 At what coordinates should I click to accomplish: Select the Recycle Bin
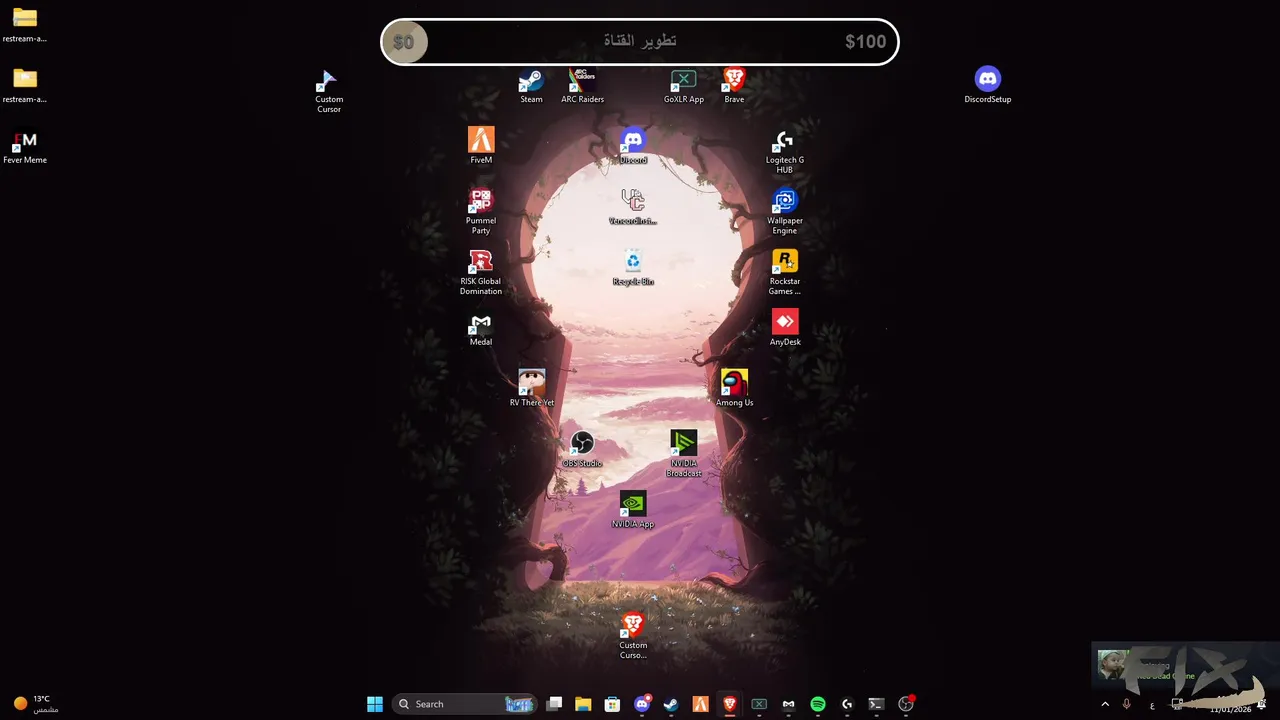click(x=633, y=268)
